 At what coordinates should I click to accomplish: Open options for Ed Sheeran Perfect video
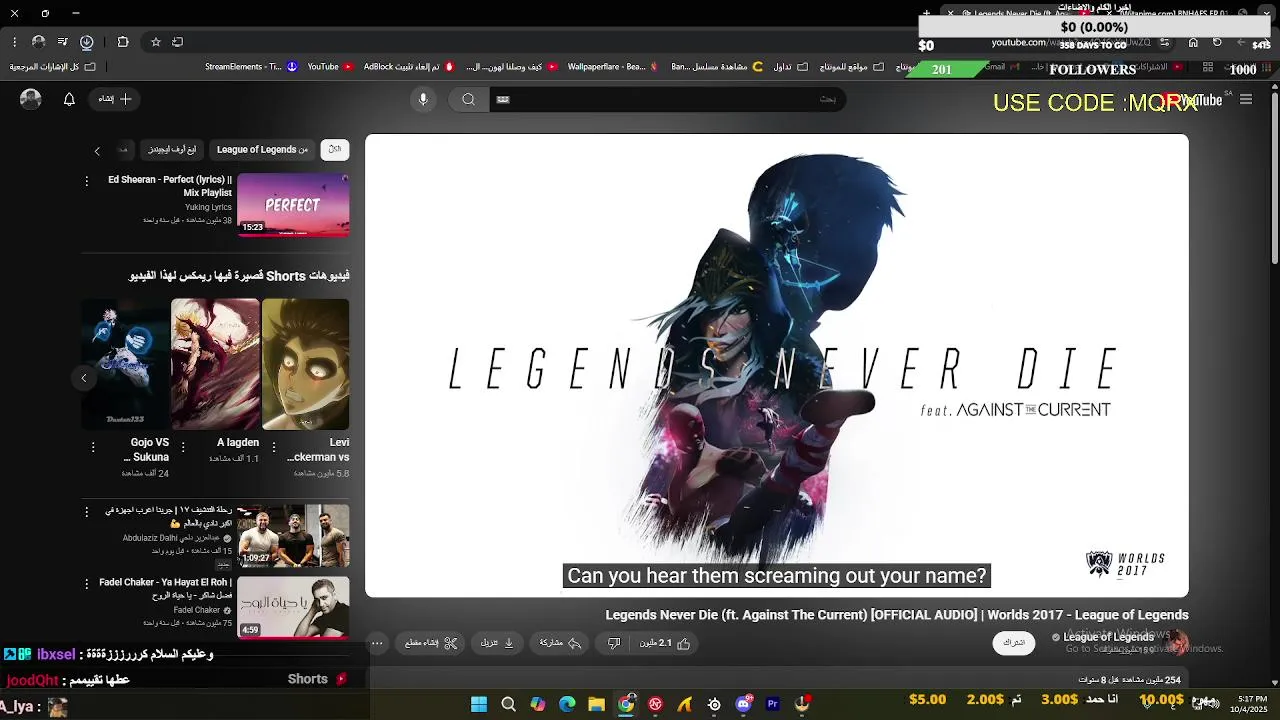tap(87, 181)
